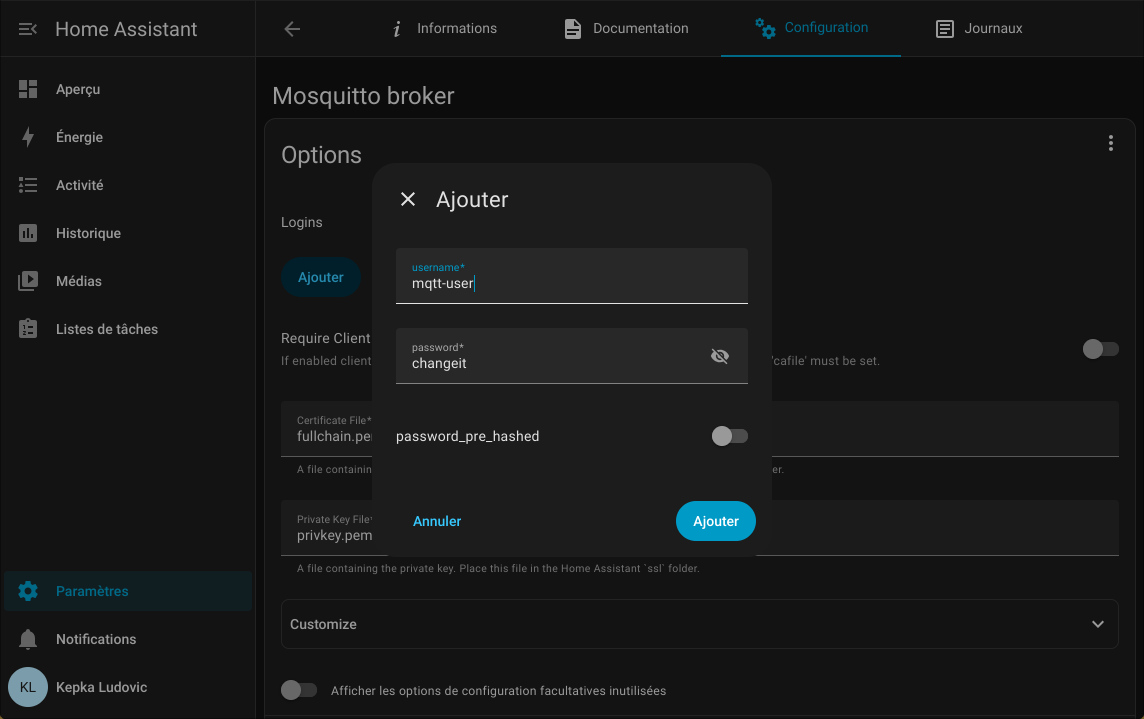Close the Ajouter dialog with X
This screenshot has width=1144, height=719.
[408, 199]
